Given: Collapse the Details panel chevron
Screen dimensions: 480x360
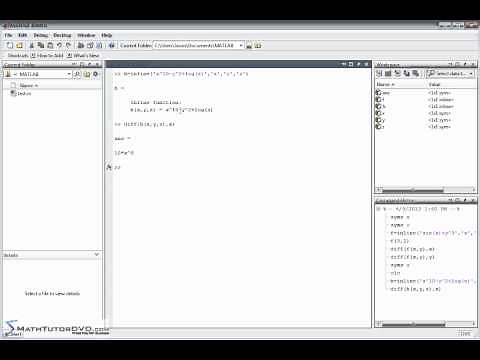Looking at the screenshot, I should (97, 255).
